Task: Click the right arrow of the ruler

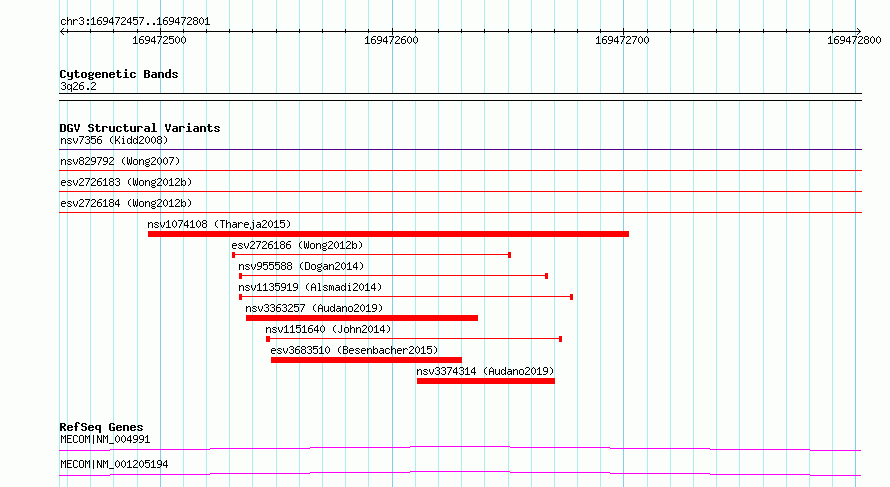Action: (858, 31)
